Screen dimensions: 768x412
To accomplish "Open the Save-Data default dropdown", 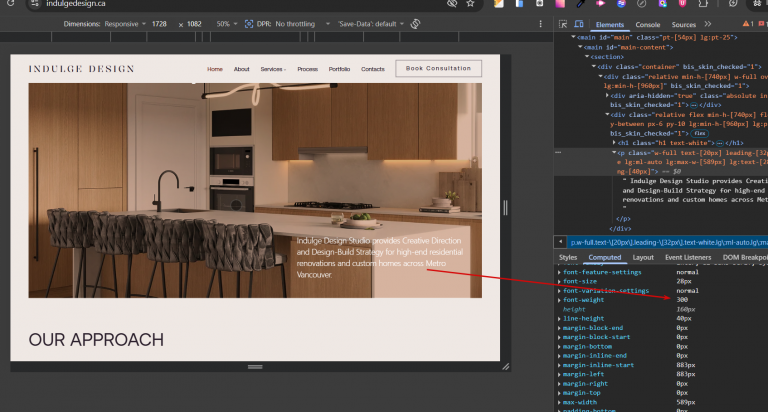I will 371,24.
